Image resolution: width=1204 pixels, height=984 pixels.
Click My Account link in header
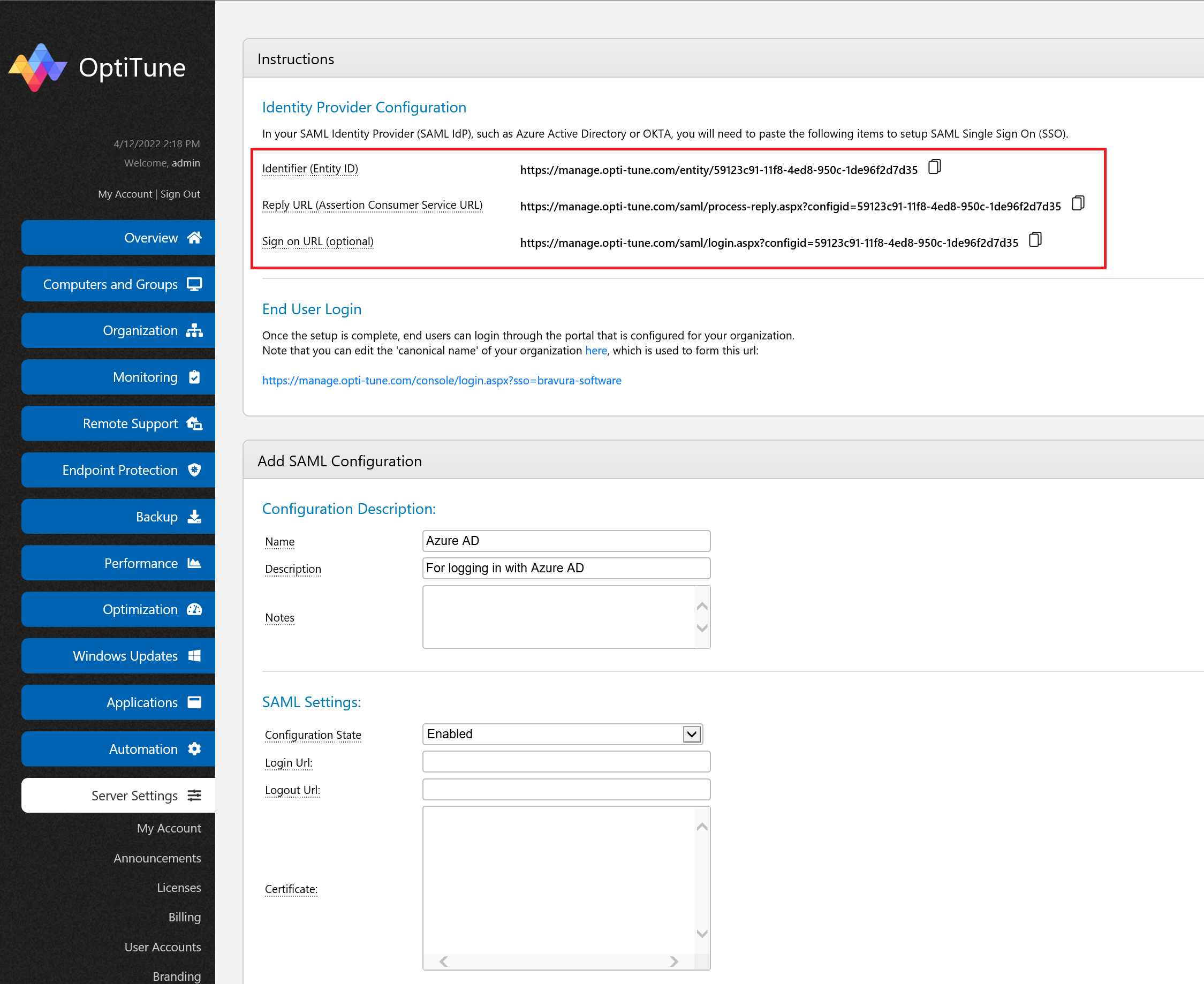(125, 194)
